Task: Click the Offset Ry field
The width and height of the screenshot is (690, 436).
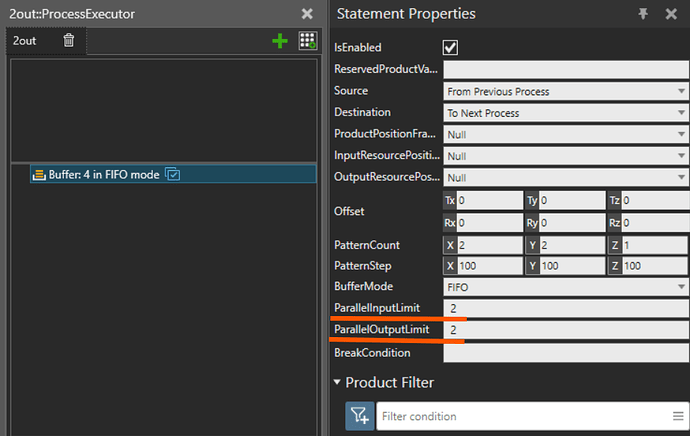Action: click(572, 223)
